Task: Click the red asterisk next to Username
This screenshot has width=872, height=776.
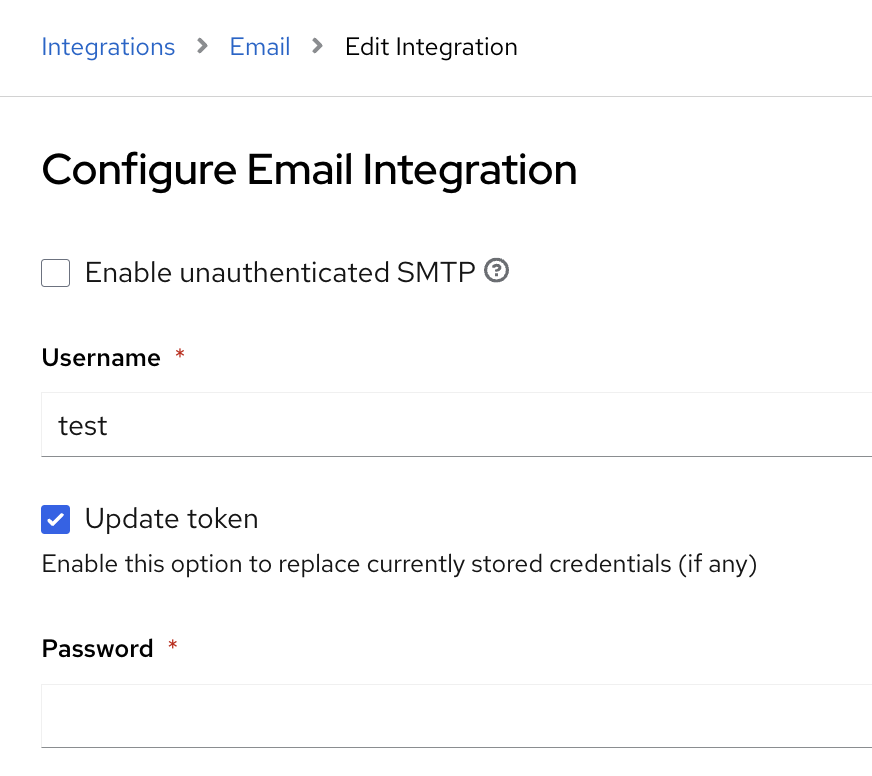Action: pos(180,355)
